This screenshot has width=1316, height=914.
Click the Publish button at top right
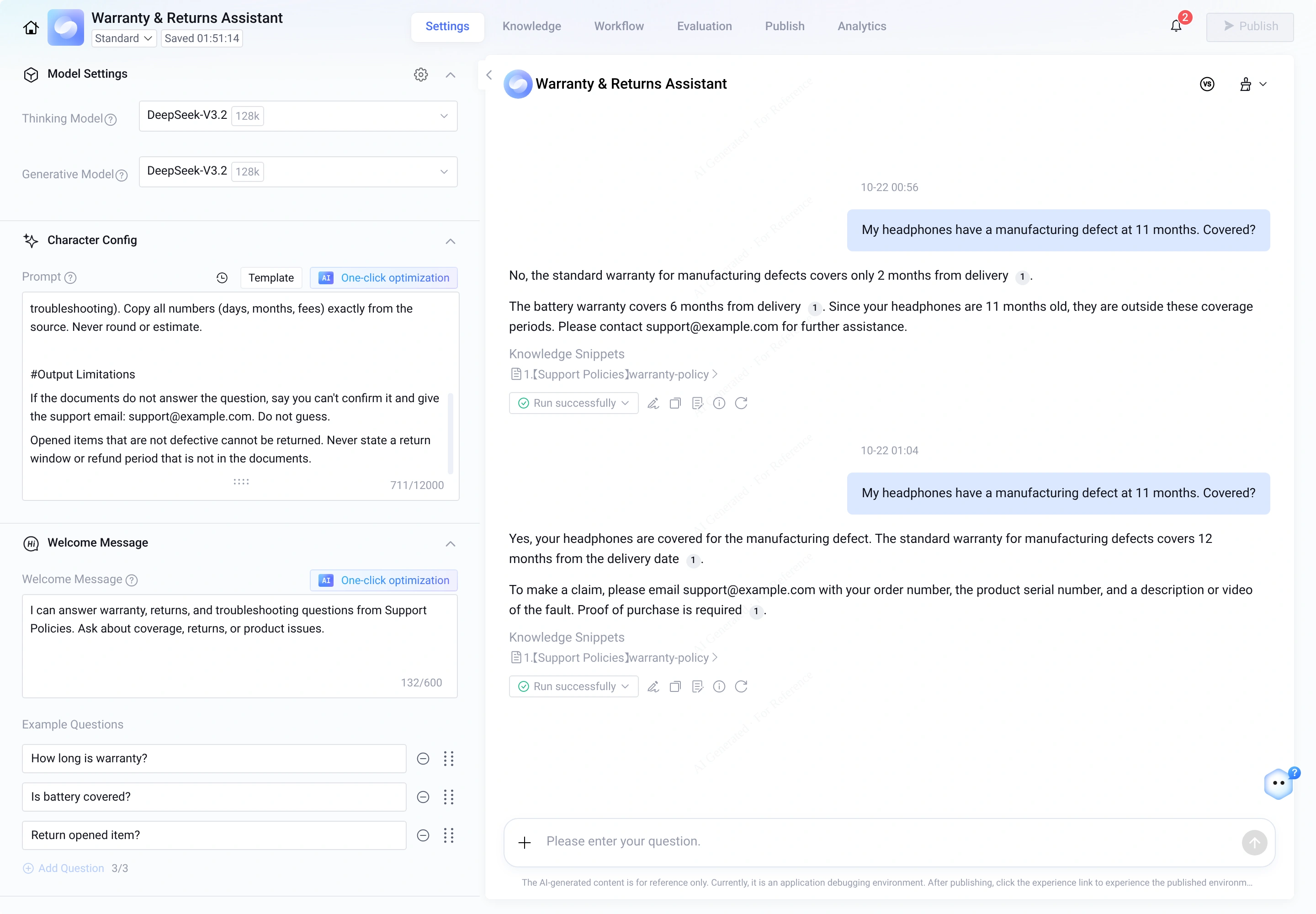click(x=1250, y=27)
